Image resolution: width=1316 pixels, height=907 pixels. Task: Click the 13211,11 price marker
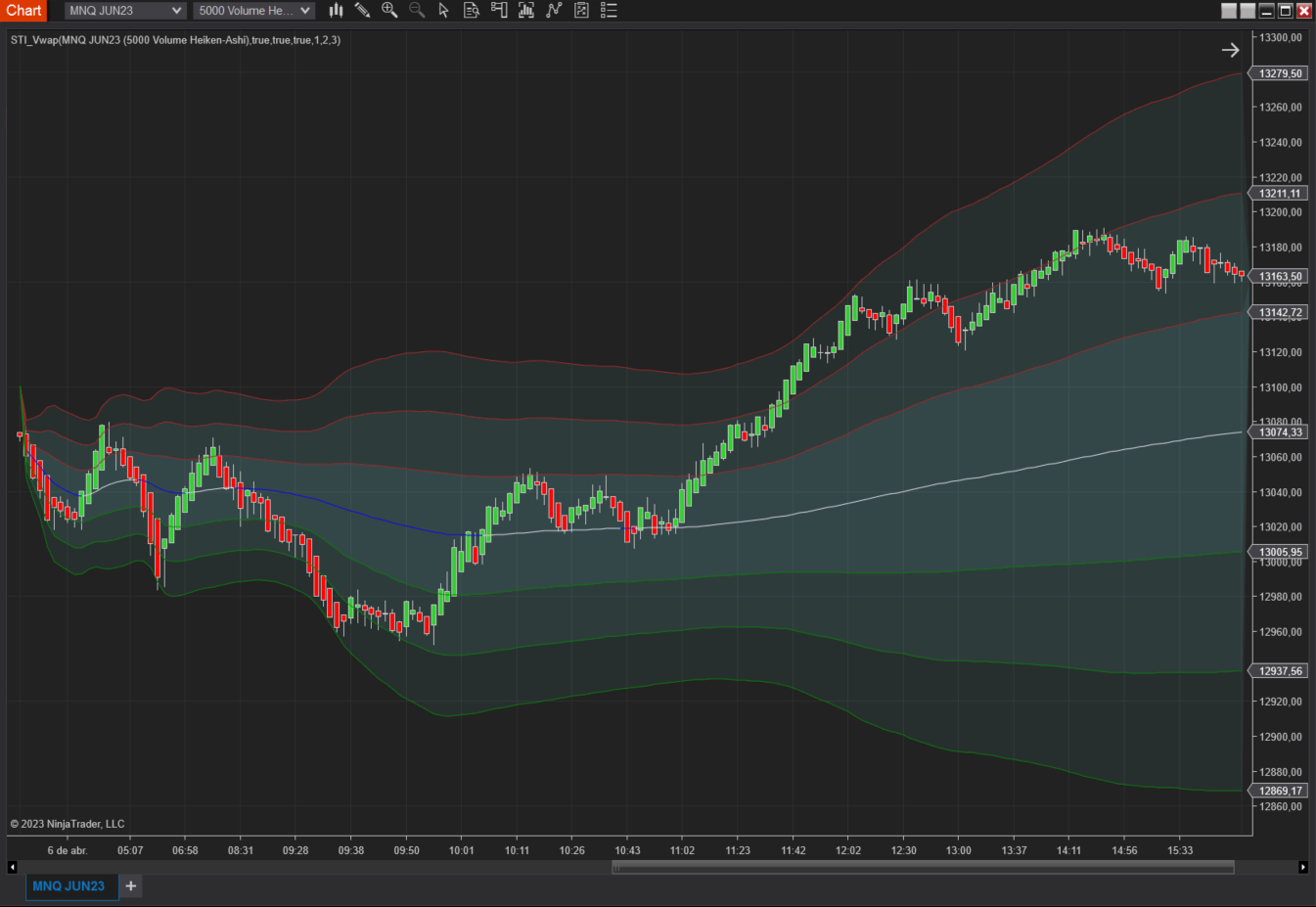pos(1280,194)
